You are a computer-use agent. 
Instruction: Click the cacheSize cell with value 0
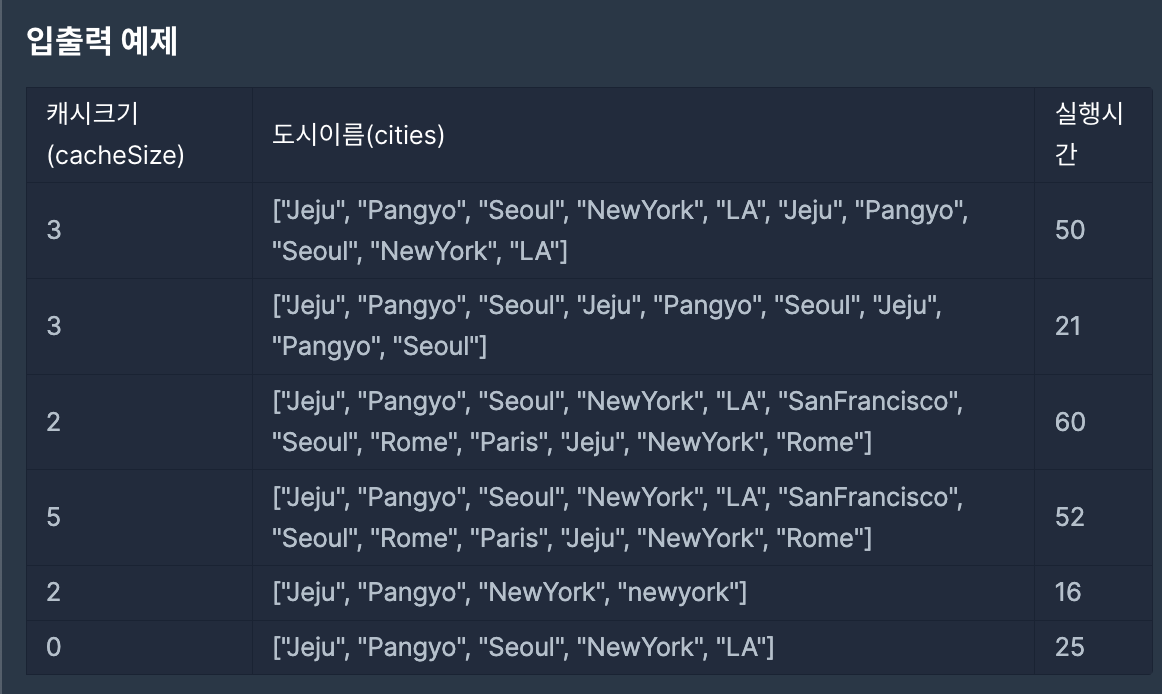point(139,647)
